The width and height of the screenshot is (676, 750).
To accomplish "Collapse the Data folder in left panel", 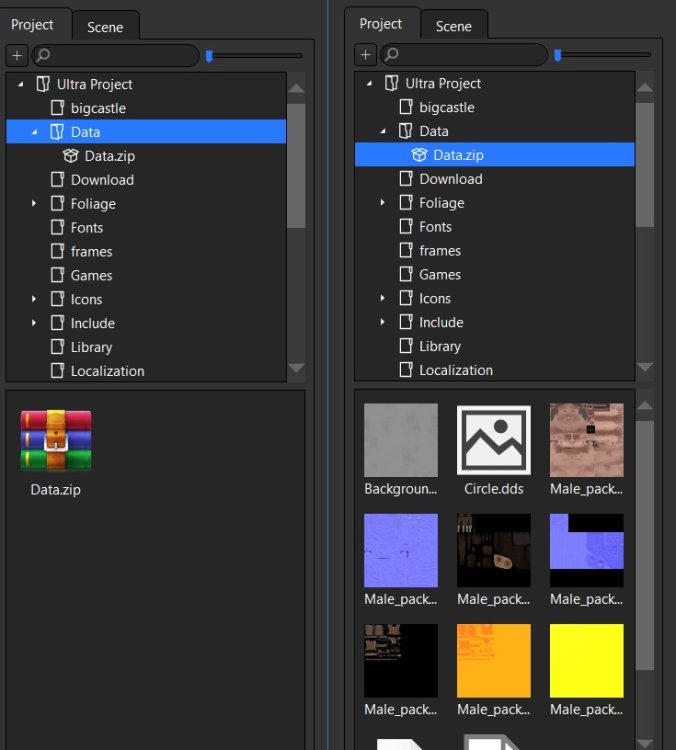I will [34, 132].
